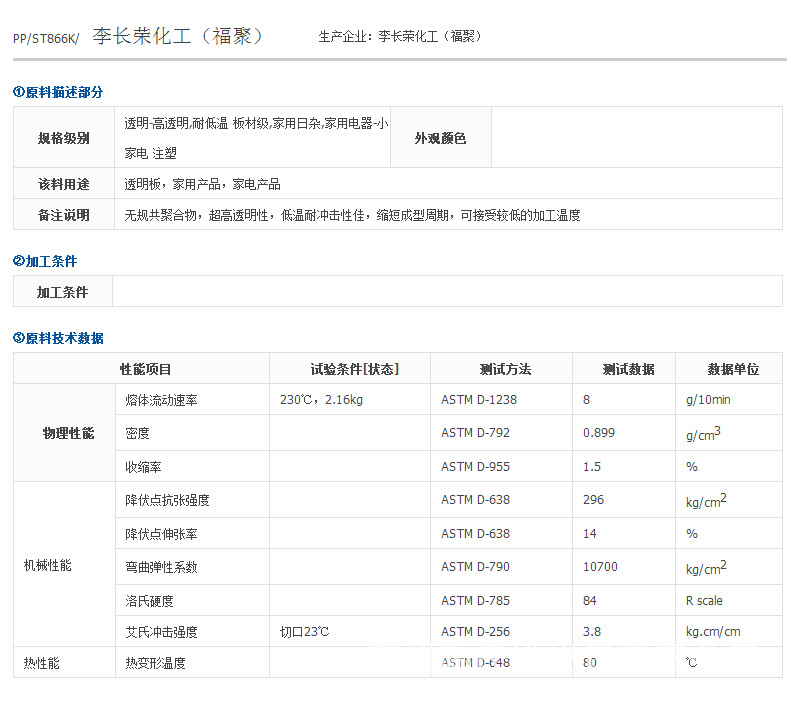This screenshot has width=797, height=707.
Task: Click the 洛氏硬度 row name
Action: point(149,601)
